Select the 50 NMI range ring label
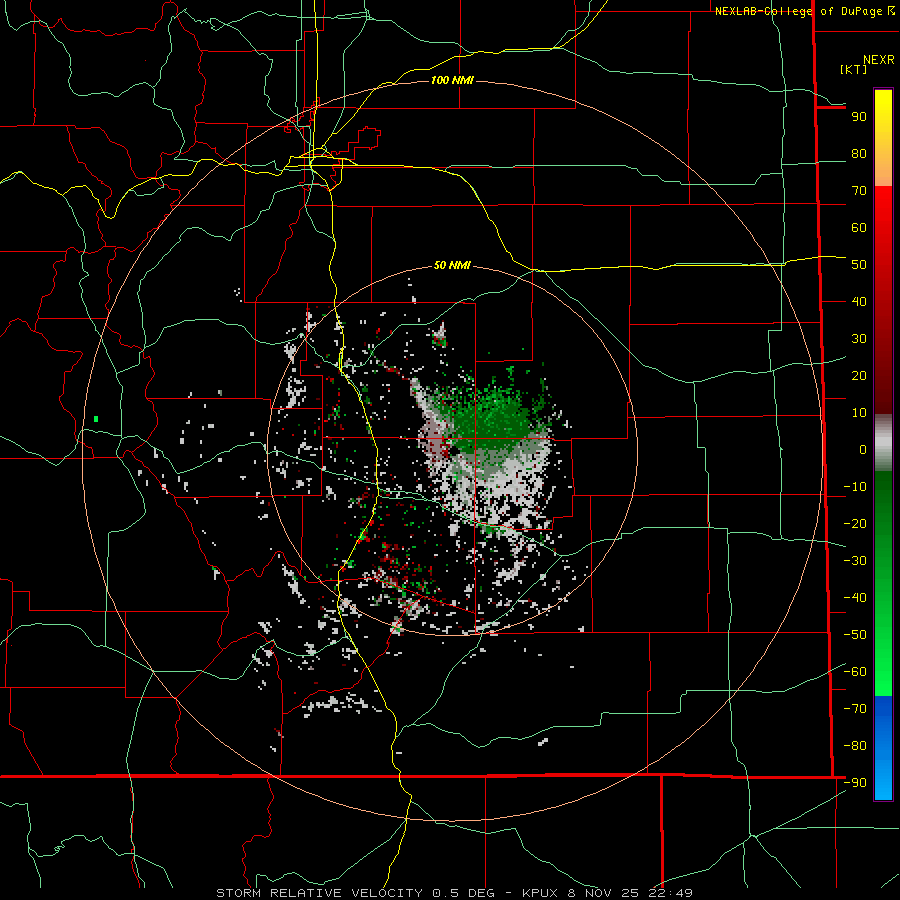The width and height of the screenshot is (900, 900). [452, 265]
